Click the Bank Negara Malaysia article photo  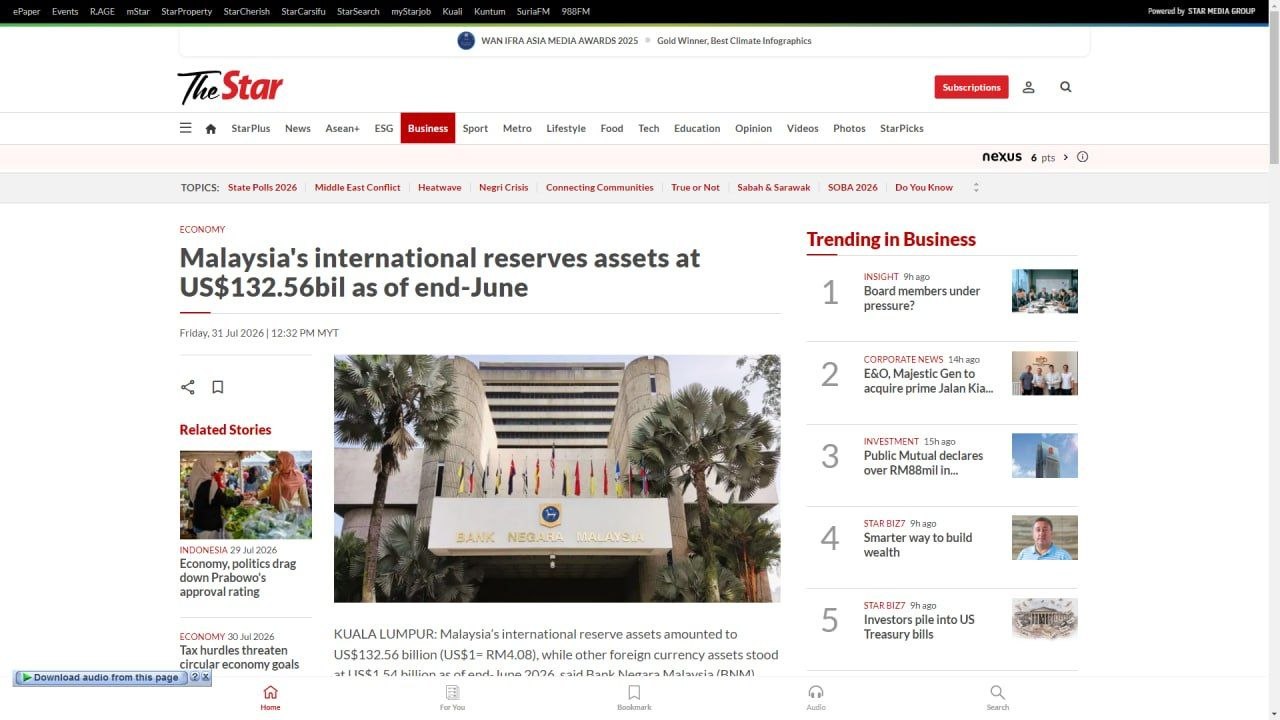point(557,478)
